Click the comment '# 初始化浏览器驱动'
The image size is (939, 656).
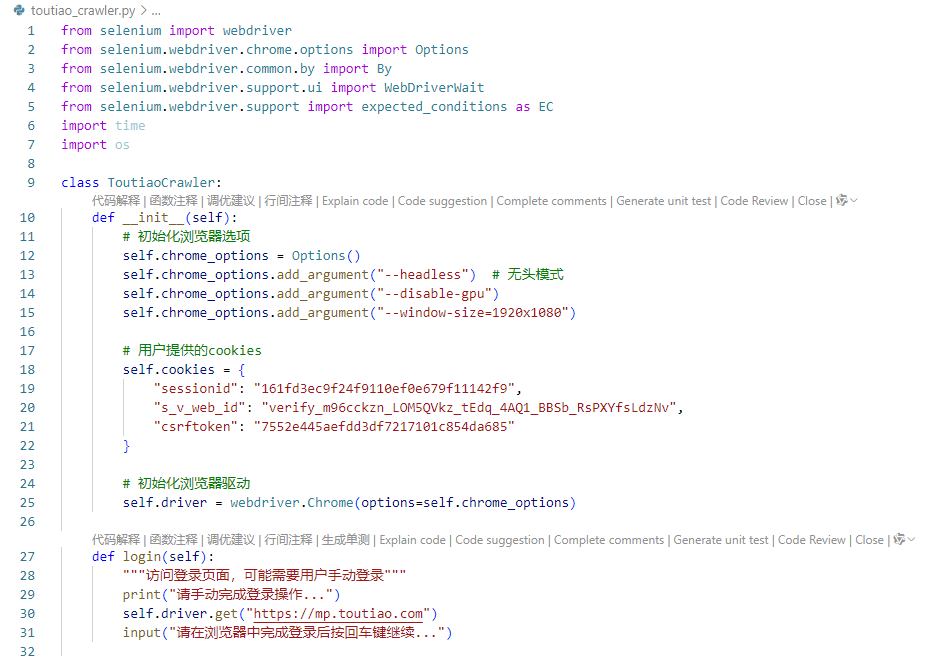coord(186,483)
